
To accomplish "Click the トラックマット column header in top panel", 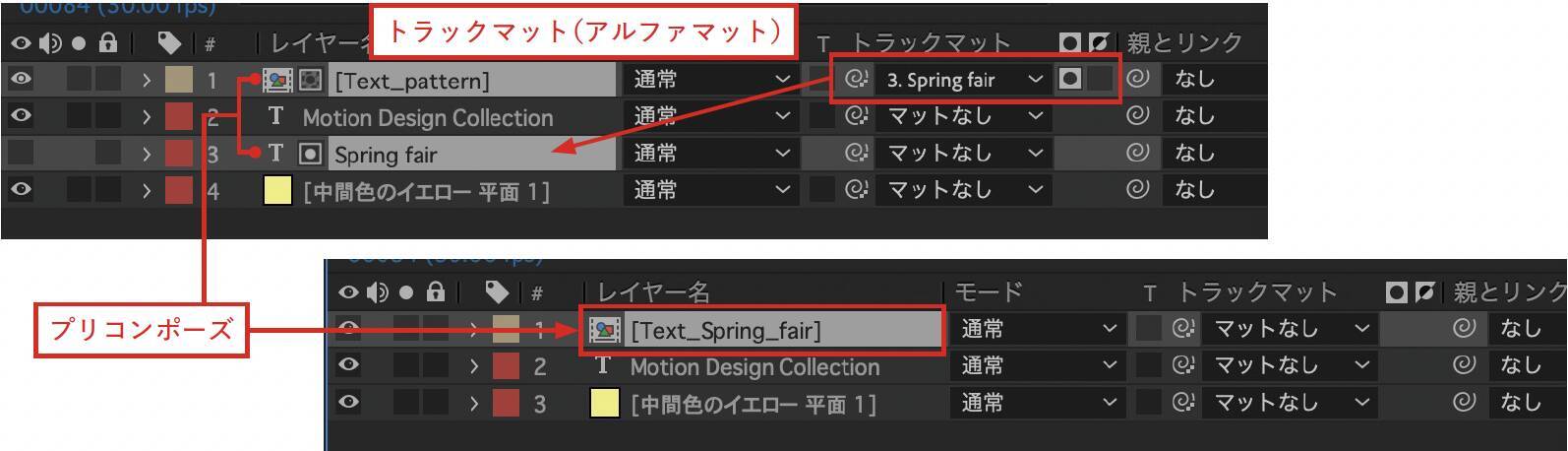I will [x=930, y=43].
